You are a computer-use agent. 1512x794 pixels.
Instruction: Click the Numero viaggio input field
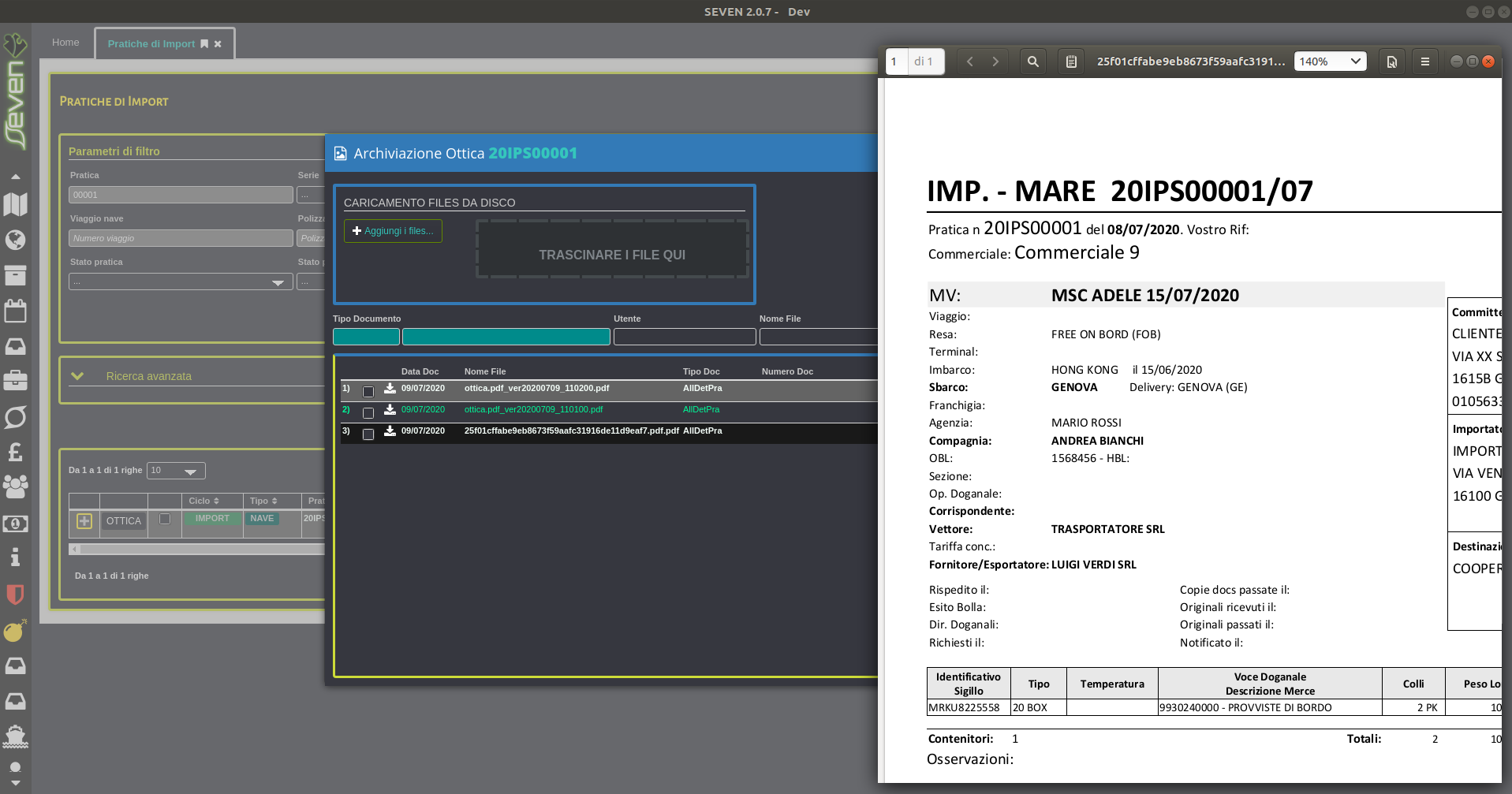181,238
